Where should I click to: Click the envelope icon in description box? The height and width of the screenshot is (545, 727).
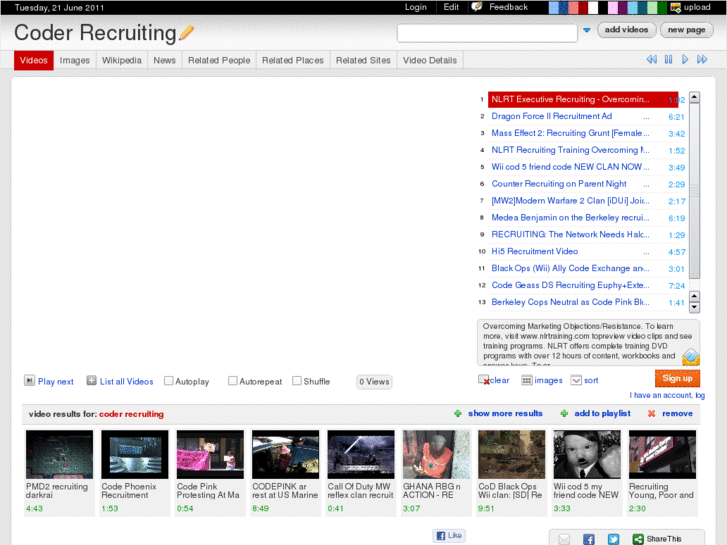point(690,357)
